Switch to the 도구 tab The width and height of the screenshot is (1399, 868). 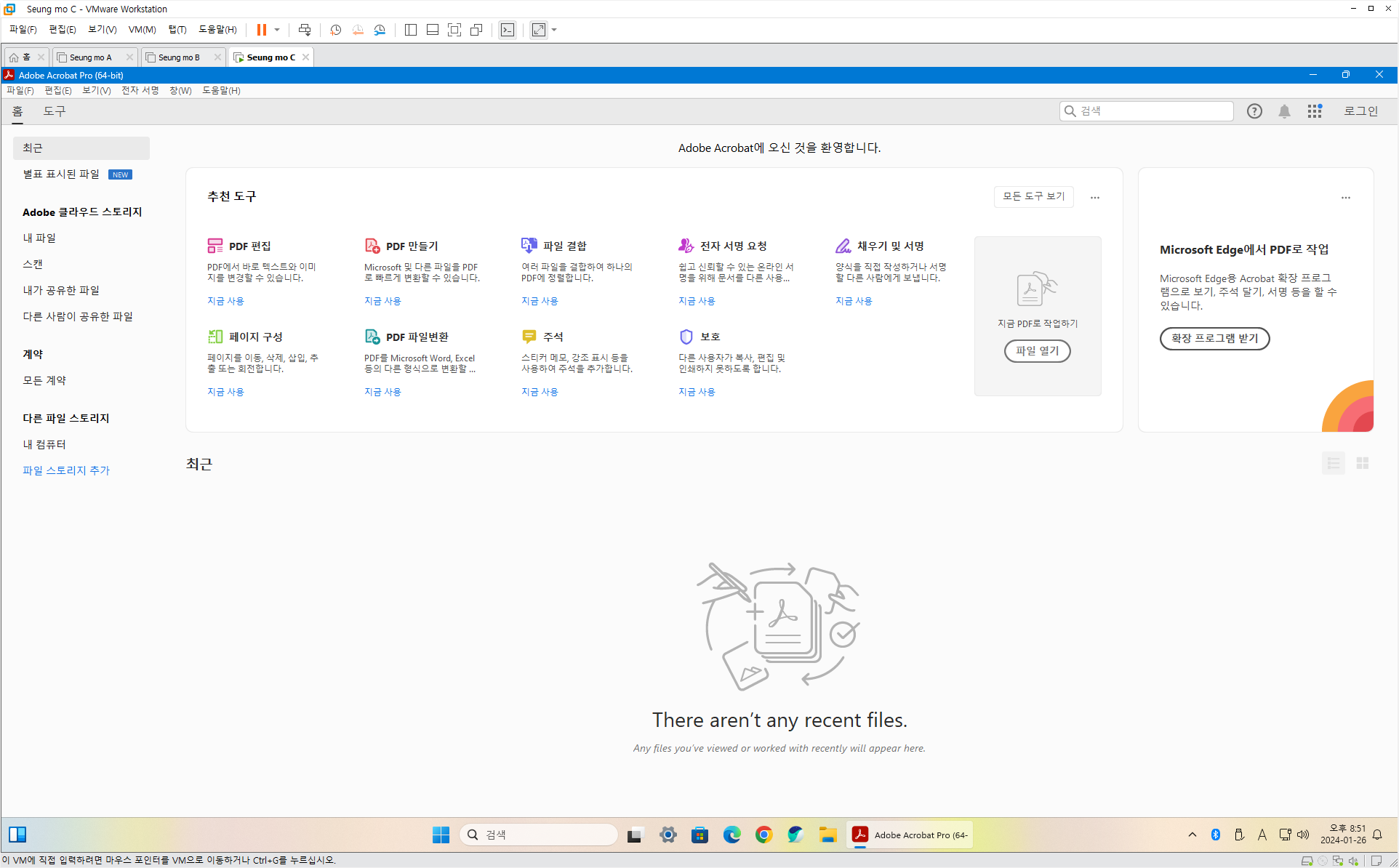tap(55, 111)
